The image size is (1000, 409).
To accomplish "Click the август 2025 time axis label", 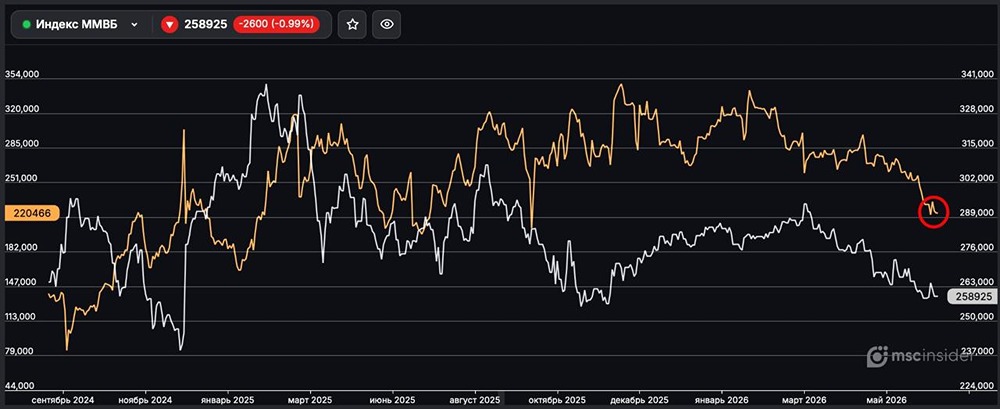I will (475, 400).
